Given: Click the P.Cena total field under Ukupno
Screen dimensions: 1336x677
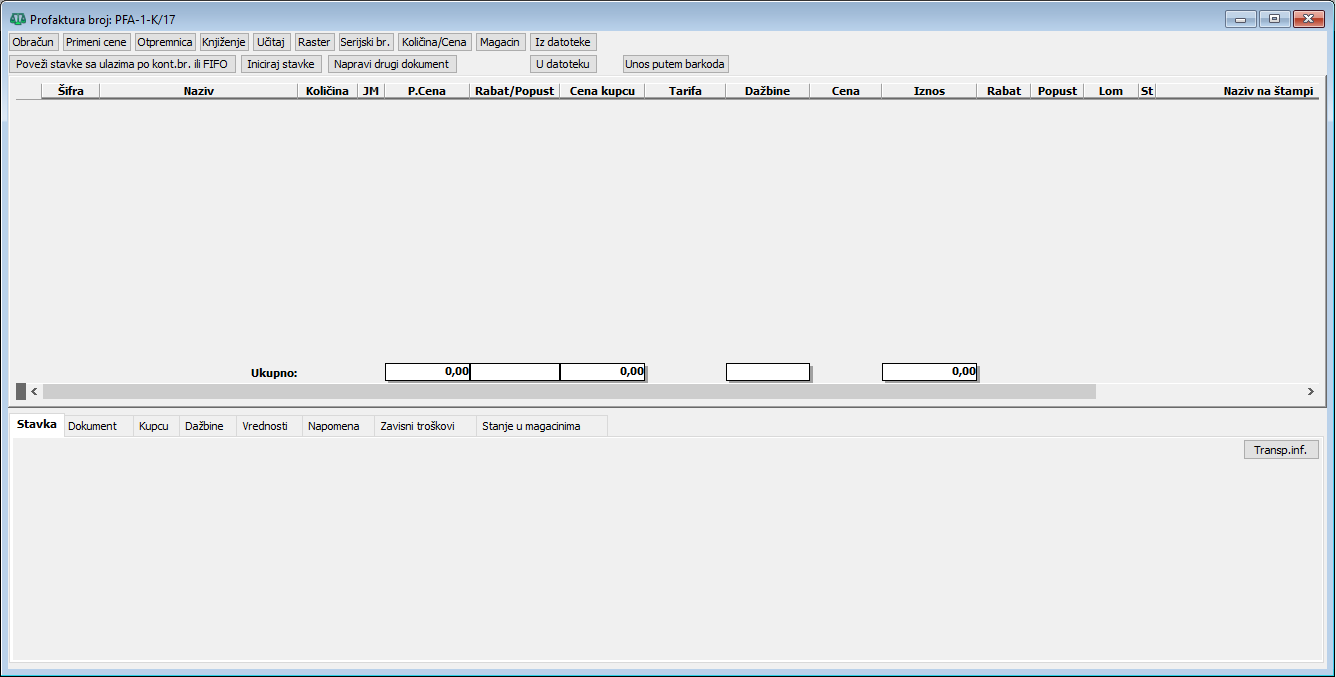Looking at the screenshot, I should coord(427,372).
